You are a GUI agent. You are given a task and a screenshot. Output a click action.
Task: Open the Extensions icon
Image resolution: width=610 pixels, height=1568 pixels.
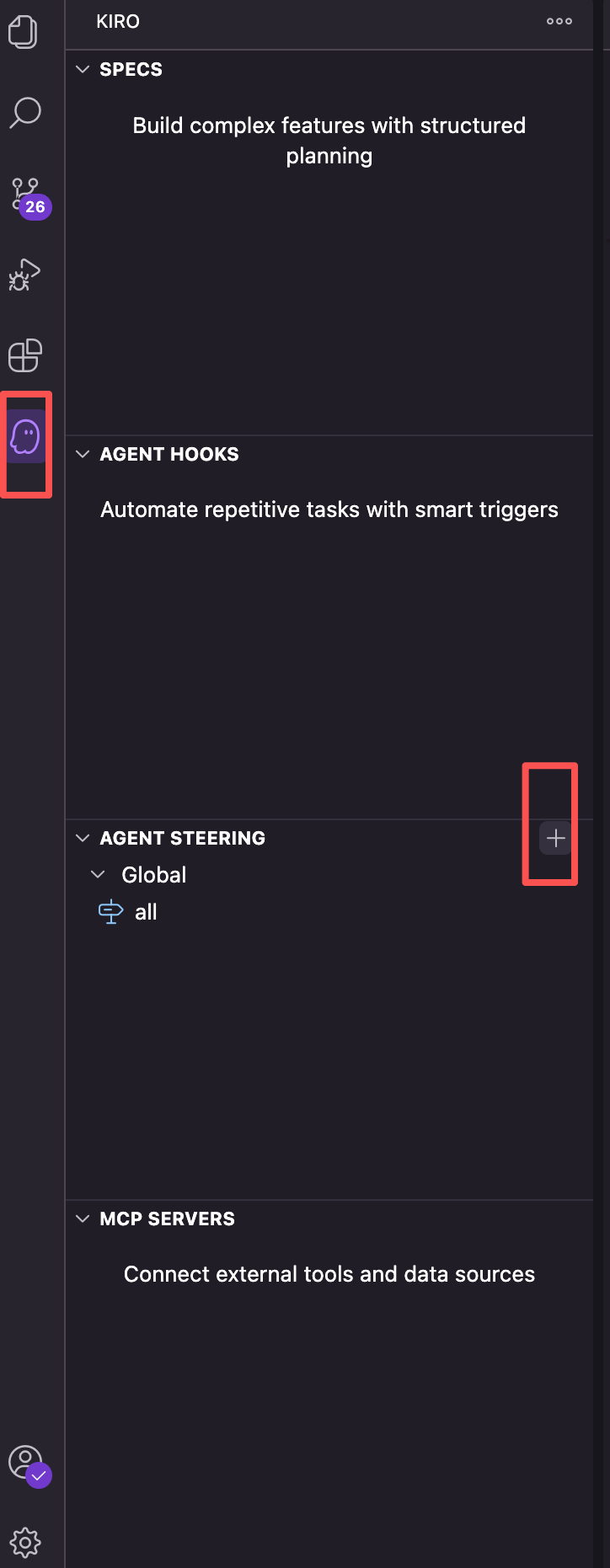[x=24, y=355]
